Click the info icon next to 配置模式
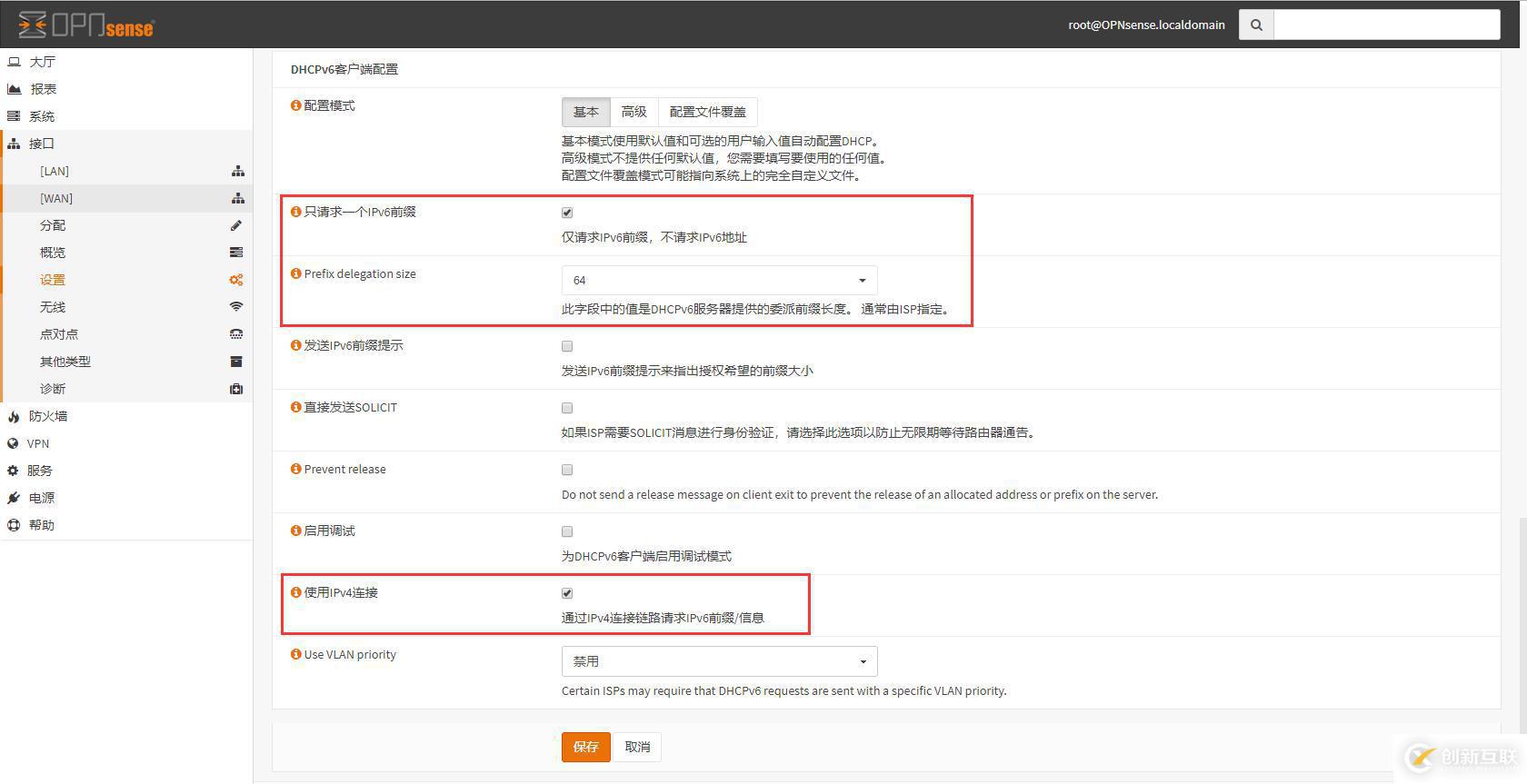The height and width of the screenshot is (784, 1527). pyautogui.click(x=295, y=105)
